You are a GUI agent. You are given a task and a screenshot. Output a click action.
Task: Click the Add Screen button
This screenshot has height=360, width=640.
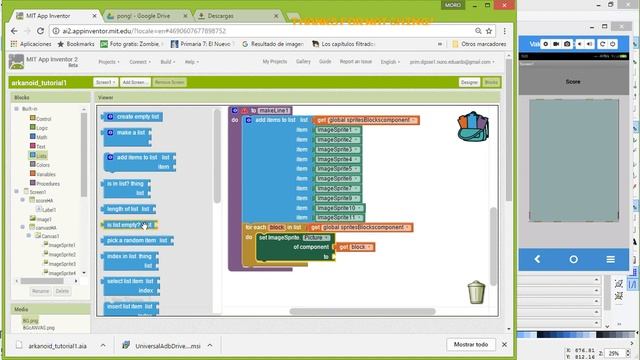click(x=135, y=82)
